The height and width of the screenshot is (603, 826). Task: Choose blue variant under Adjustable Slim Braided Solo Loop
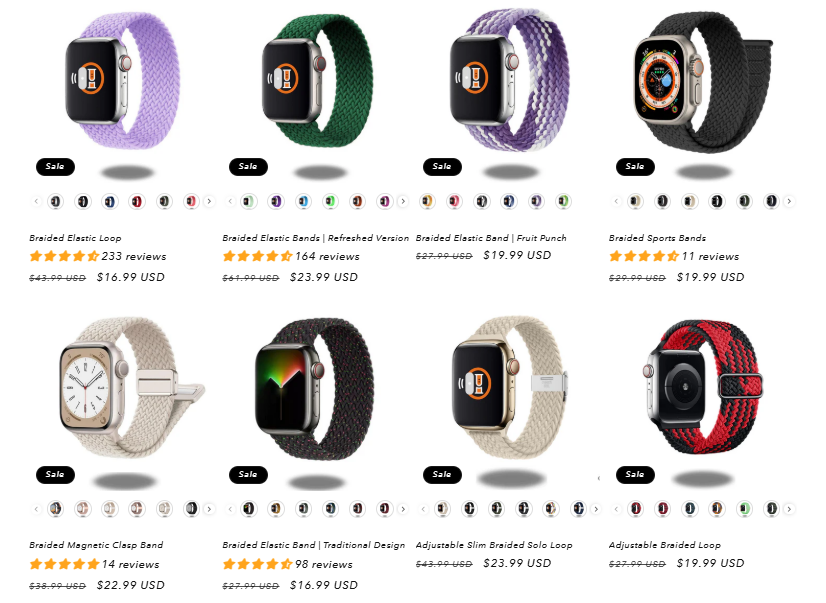coord(578,509)
